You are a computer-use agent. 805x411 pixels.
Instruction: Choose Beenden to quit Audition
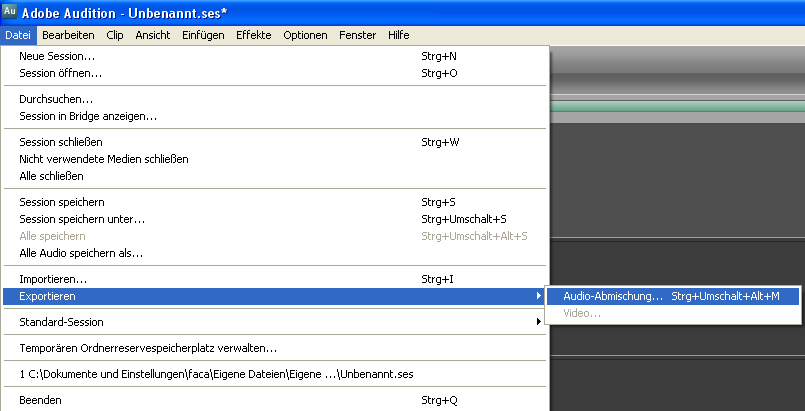(x=275, y=400)
